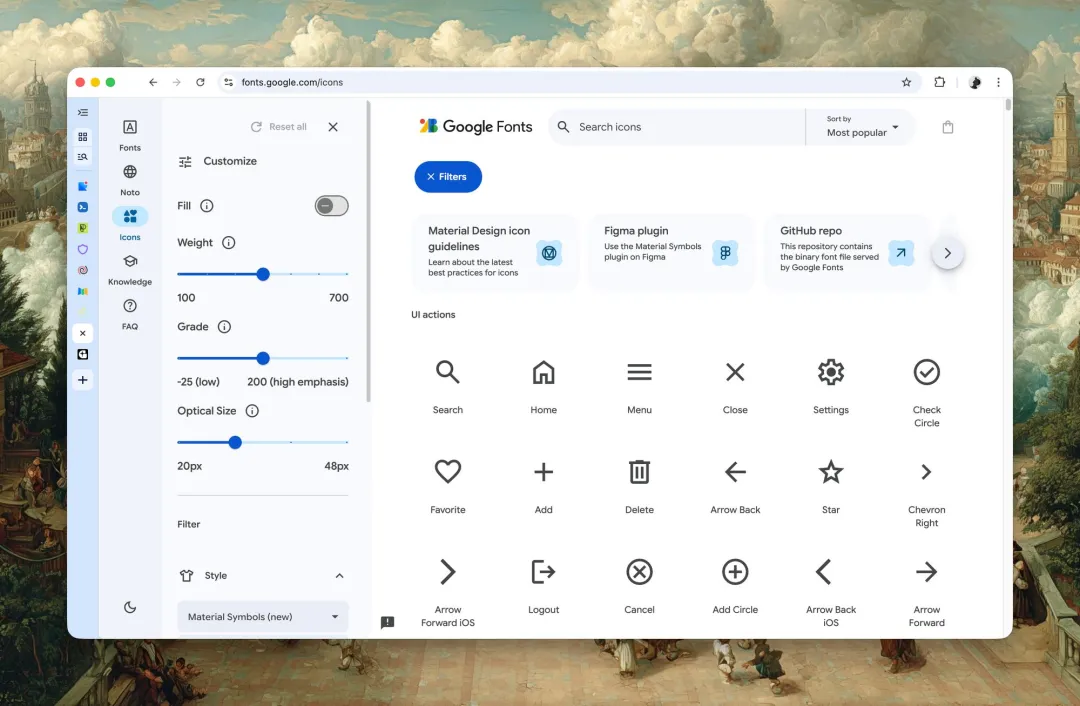
Task: Select the Logout icon in the grid
Action: point(543,572)
